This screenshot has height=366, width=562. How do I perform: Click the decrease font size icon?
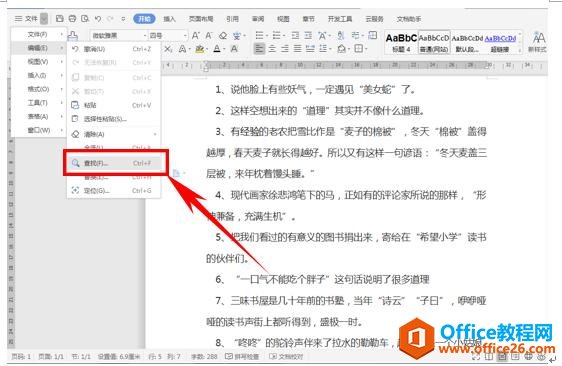(x=209, y=35)
